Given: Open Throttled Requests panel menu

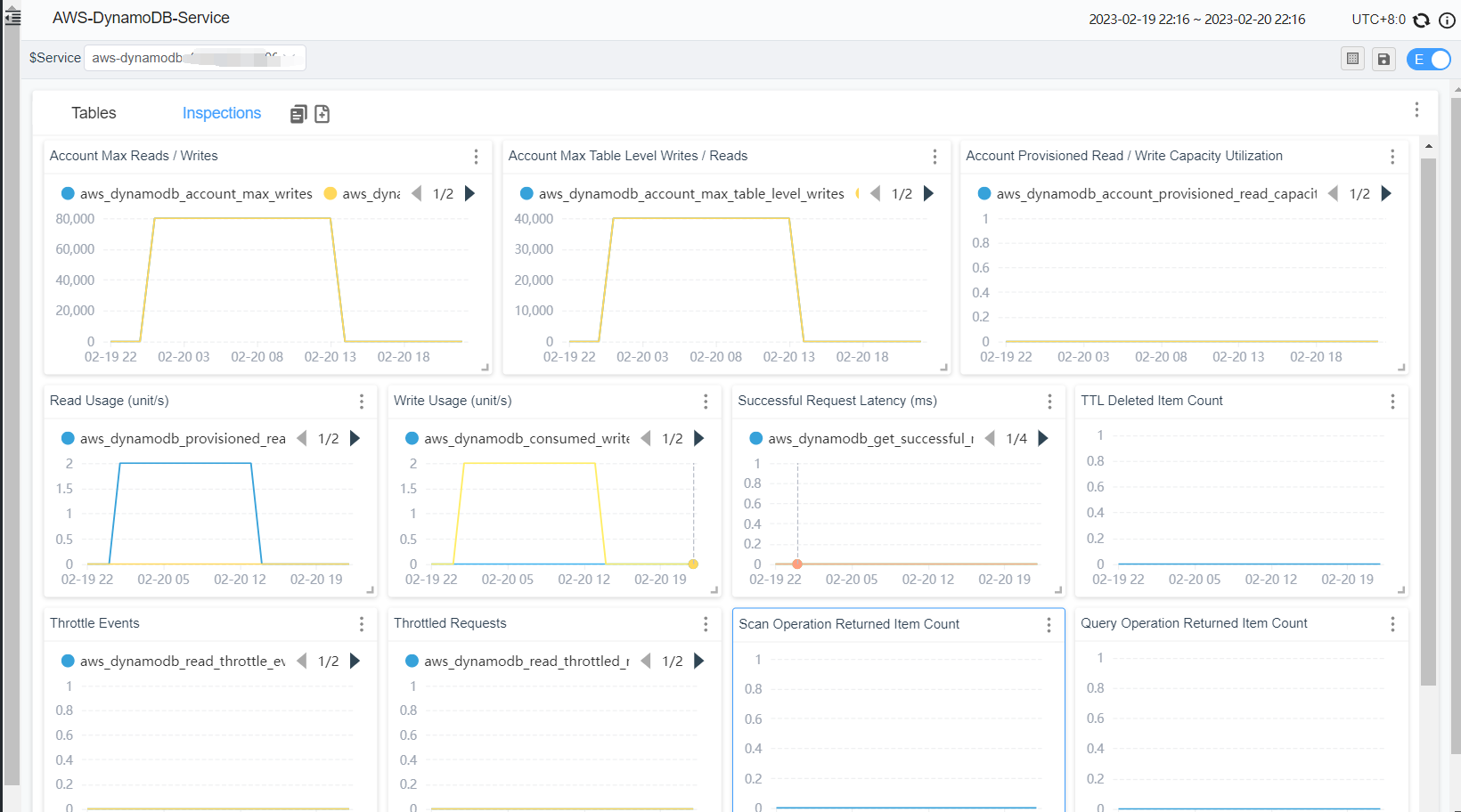Looking at the screenshot, I should click(x=706, y=624).
